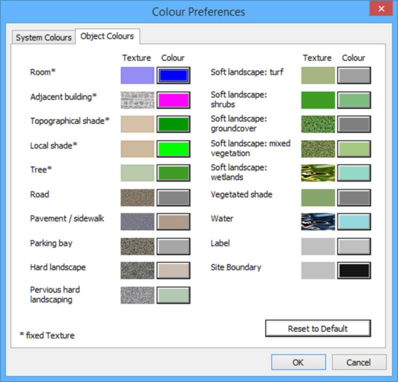This screenshot has width=398, height=382.
Task: Confirm with the OK button
Action: [x=298, y=362]
